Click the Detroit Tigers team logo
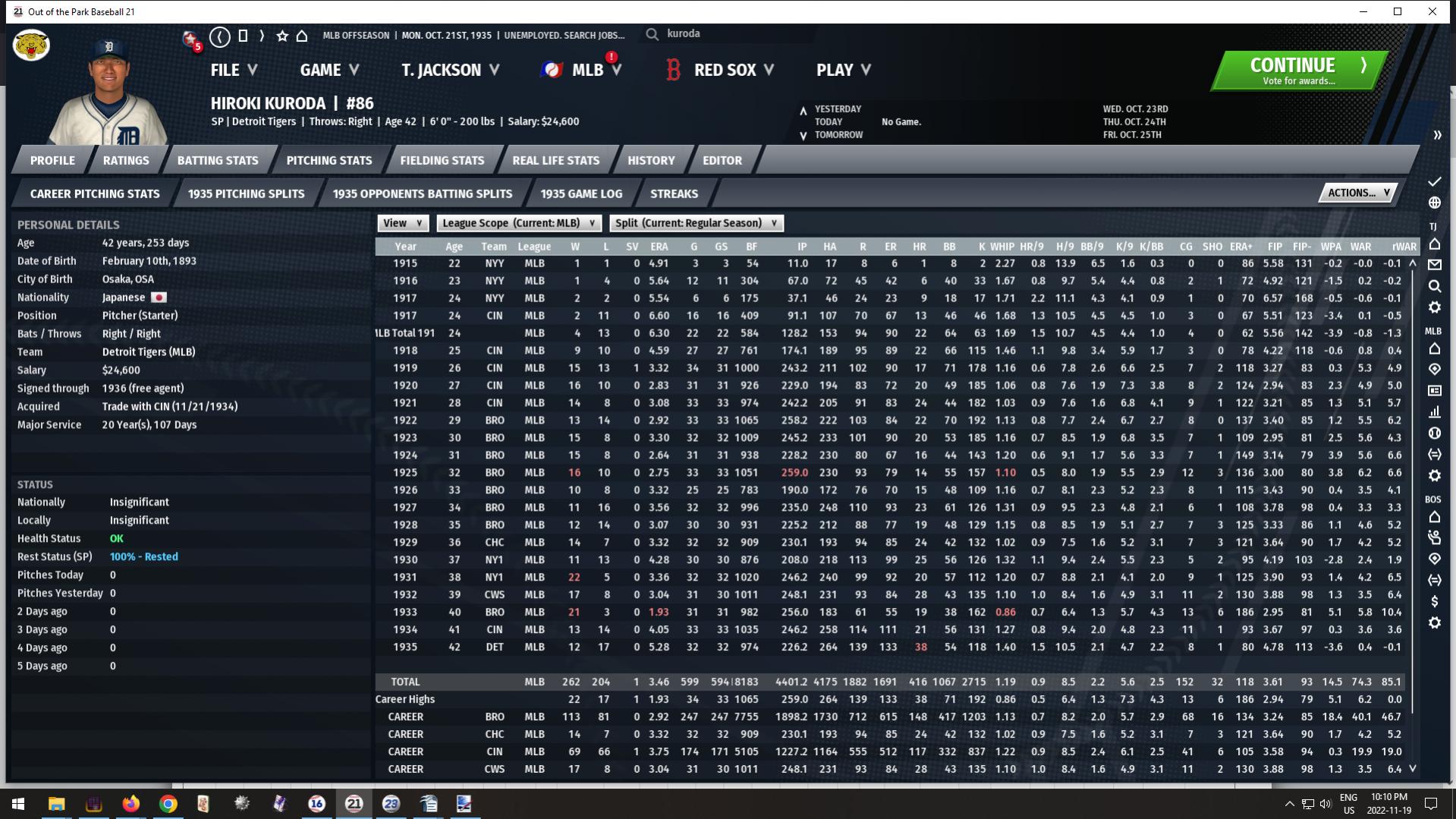Screen dimensions: 1456x819 32,46
